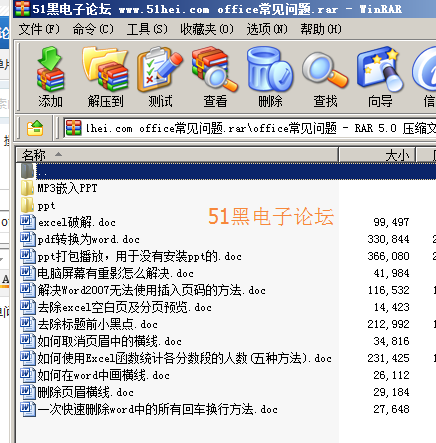
Task: Click the 测试 (Test) toolbar icon
Action: pyautogui.click(x=160, y=69)
